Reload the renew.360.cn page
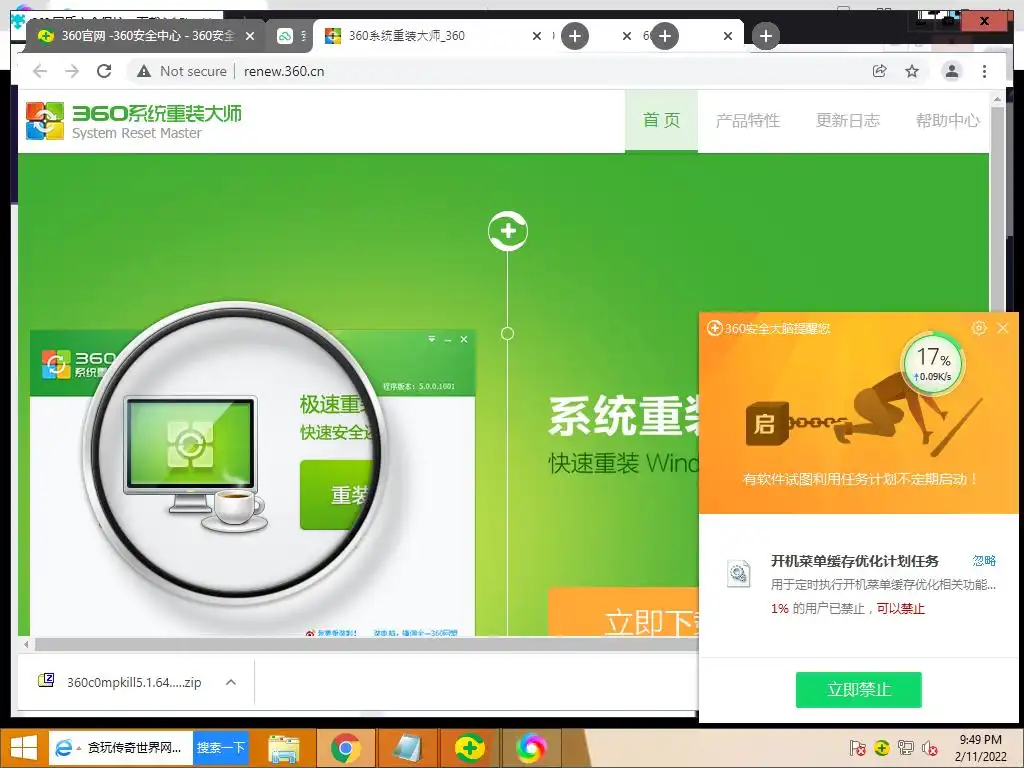The width and height of the screenshot is (1024, 768). tap(104, 71)
